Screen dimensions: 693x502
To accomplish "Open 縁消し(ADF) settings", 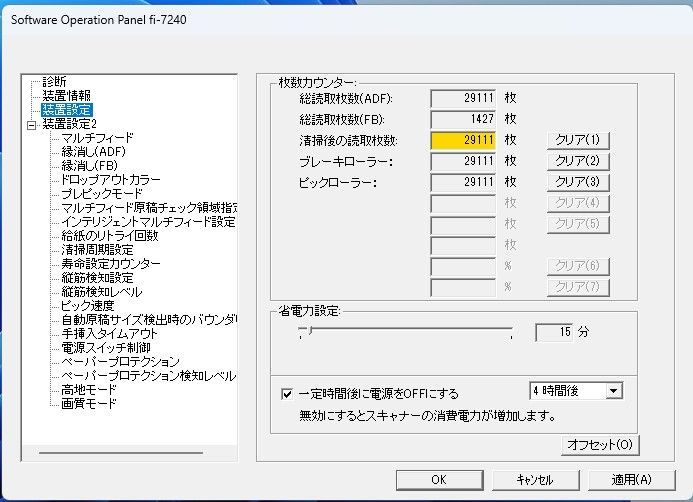I will (93, 152).
